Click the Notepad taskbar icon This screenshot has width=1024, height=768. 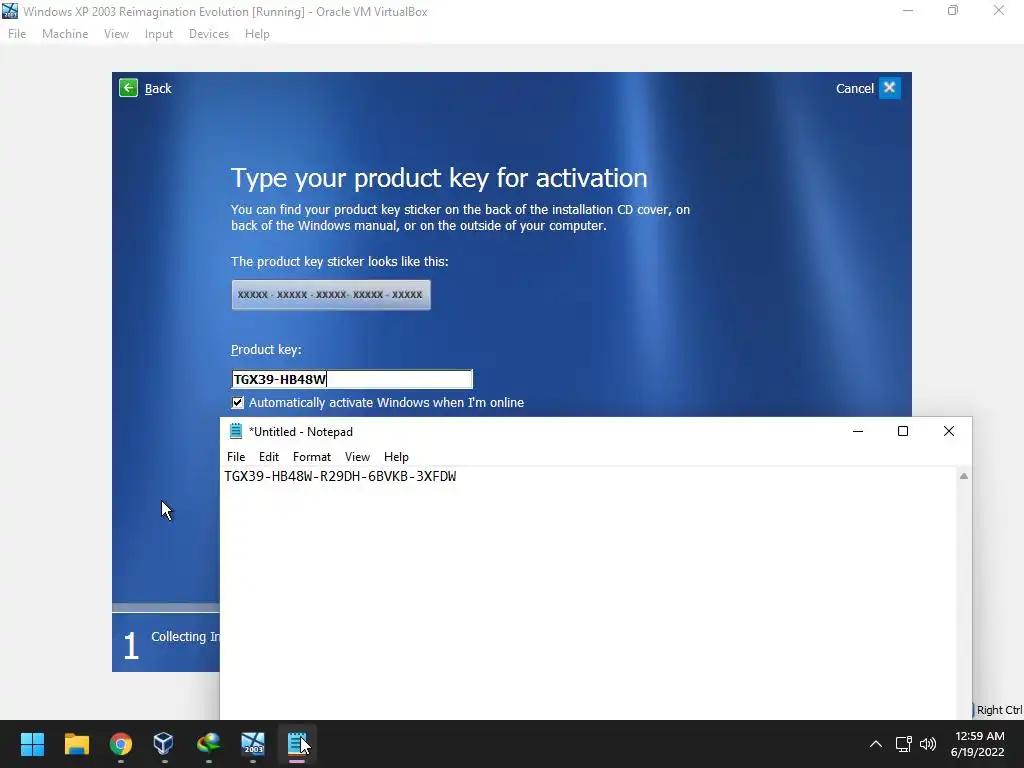click(x=297, y=744)
